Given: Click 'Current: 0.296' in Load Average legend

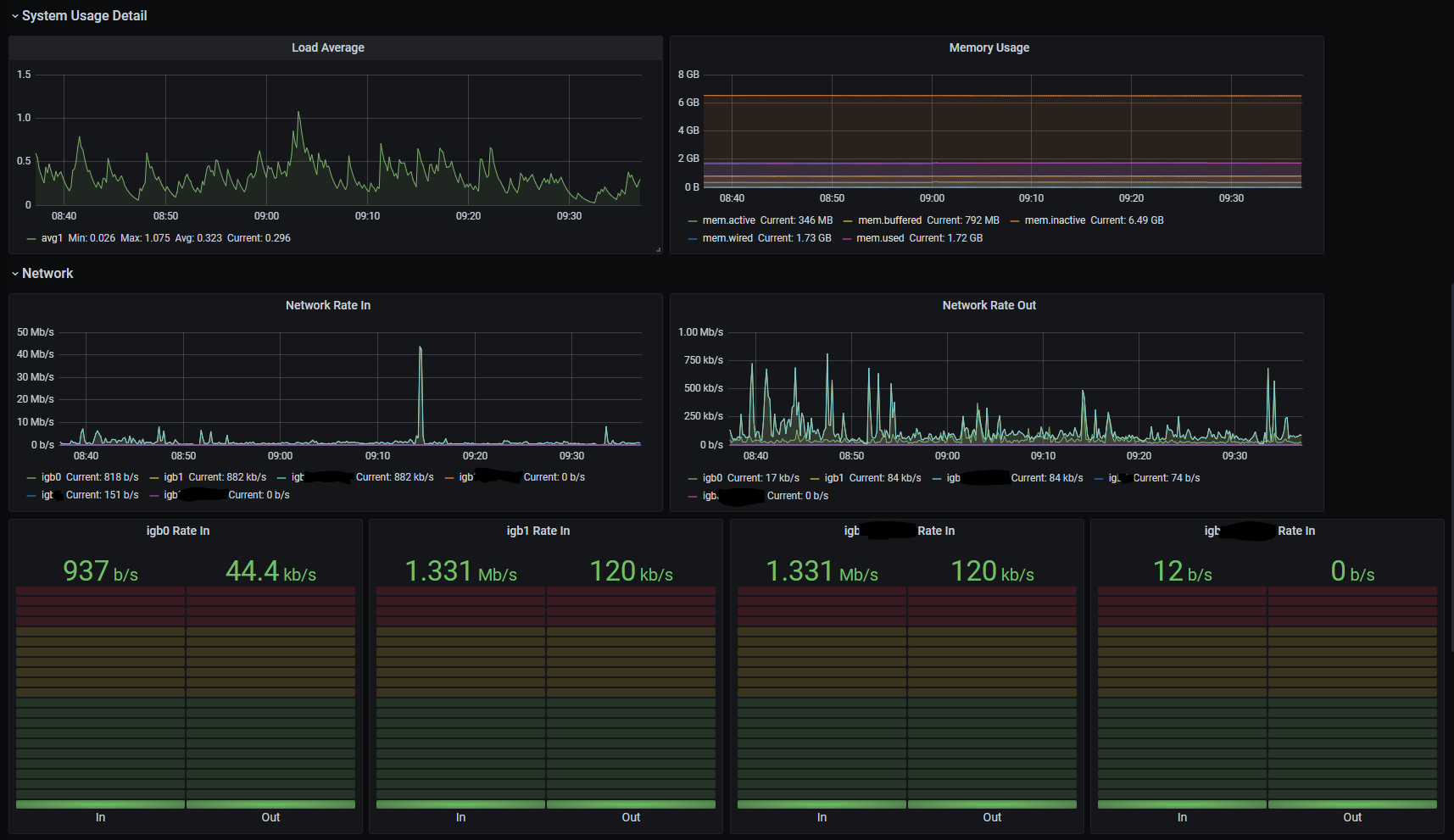Looking at the screenshot, I should coord(259,238).
